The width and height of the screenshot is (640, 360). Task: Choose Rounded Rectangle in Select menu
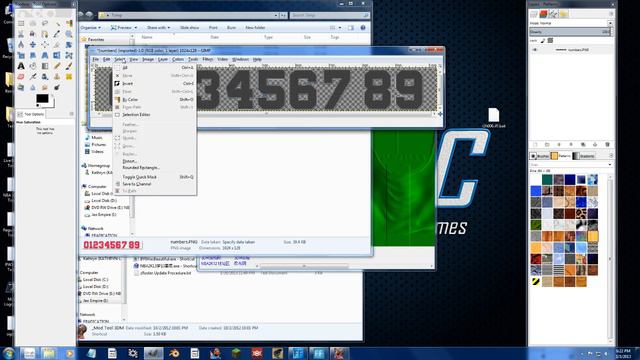click(154, 168)
